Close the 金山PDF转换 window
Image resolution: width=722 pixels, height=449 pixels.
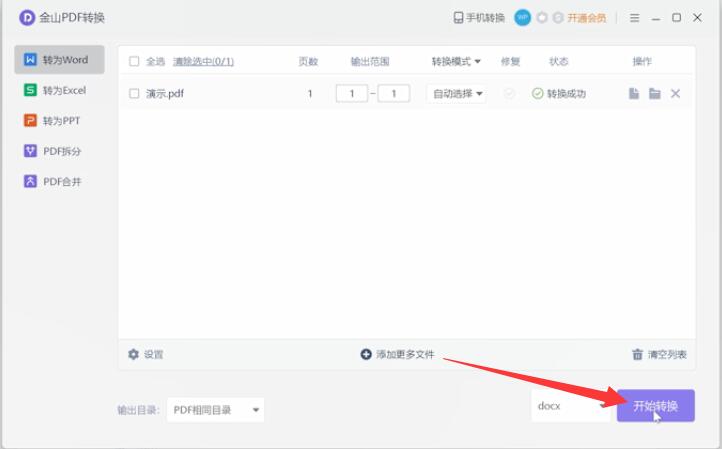pos(698,18)
